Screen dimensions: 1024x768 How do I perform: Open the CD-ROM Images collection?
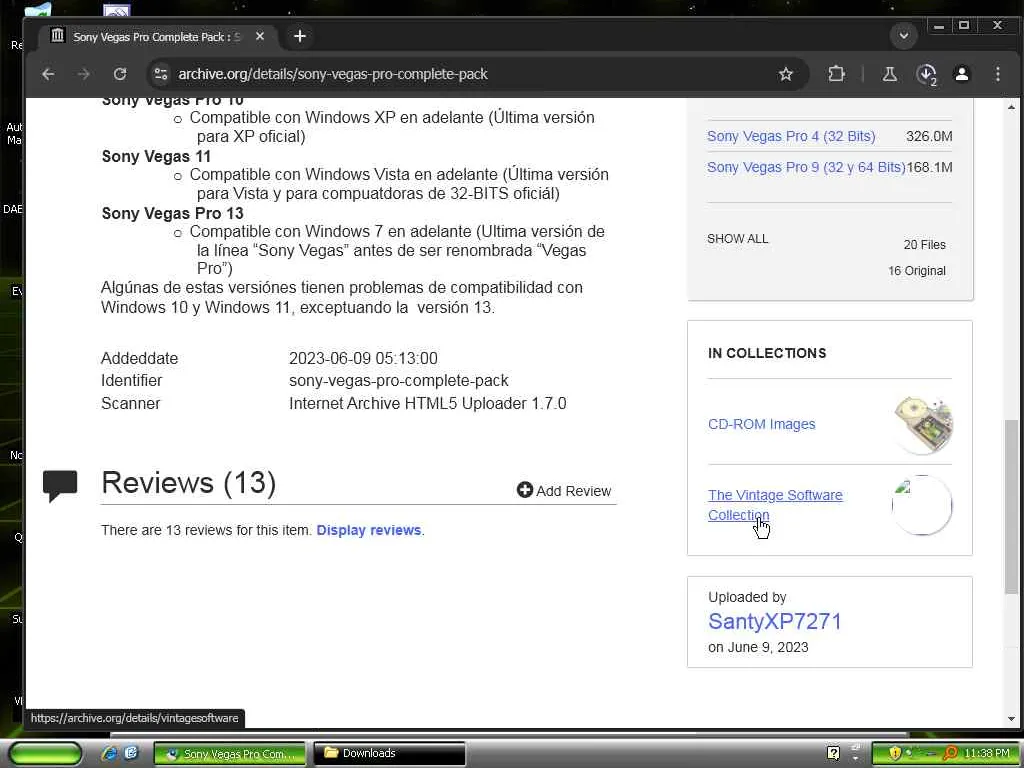coord(761,424)
